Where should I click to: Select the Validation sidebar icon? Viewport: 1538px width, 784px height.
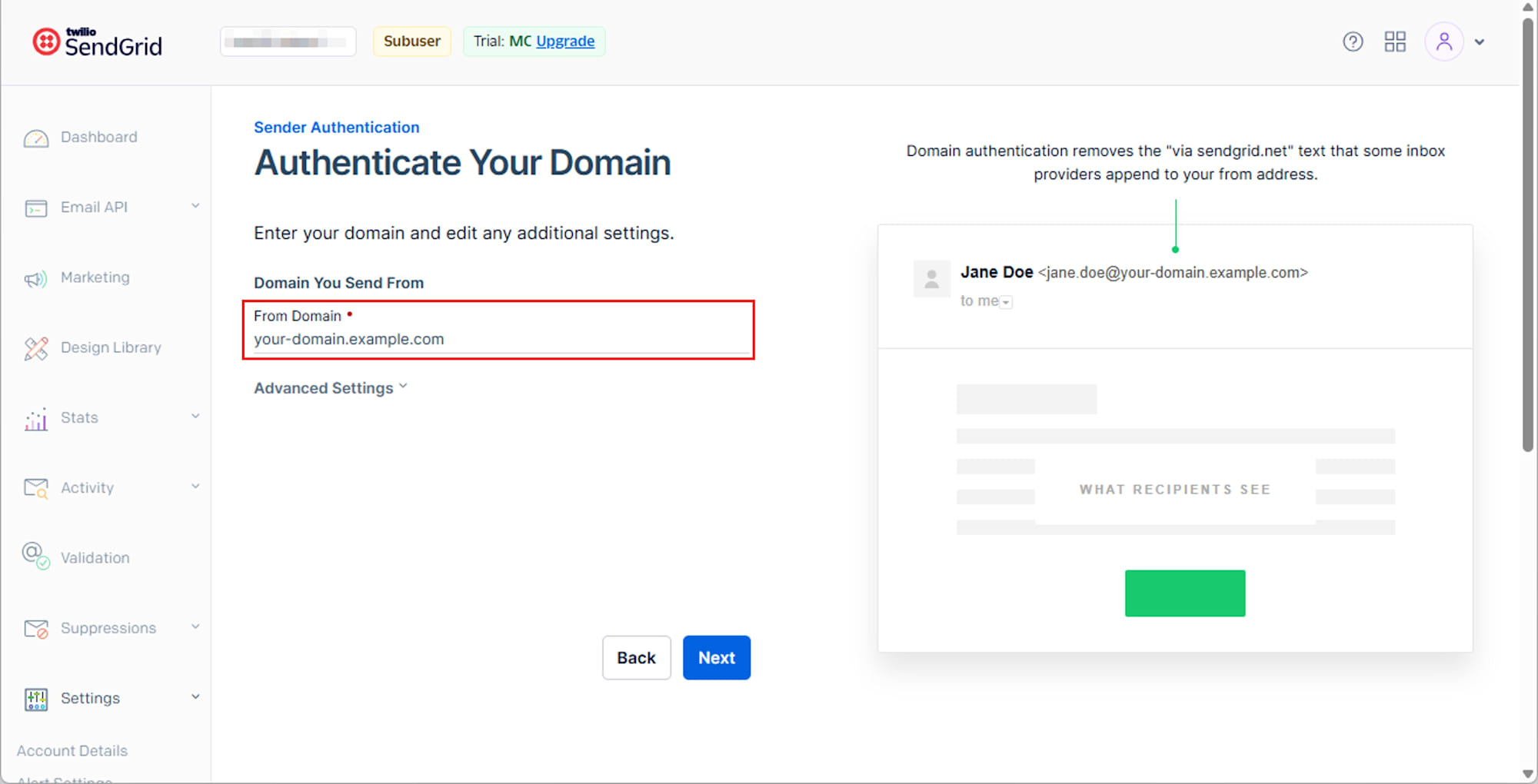coord(35,557)
